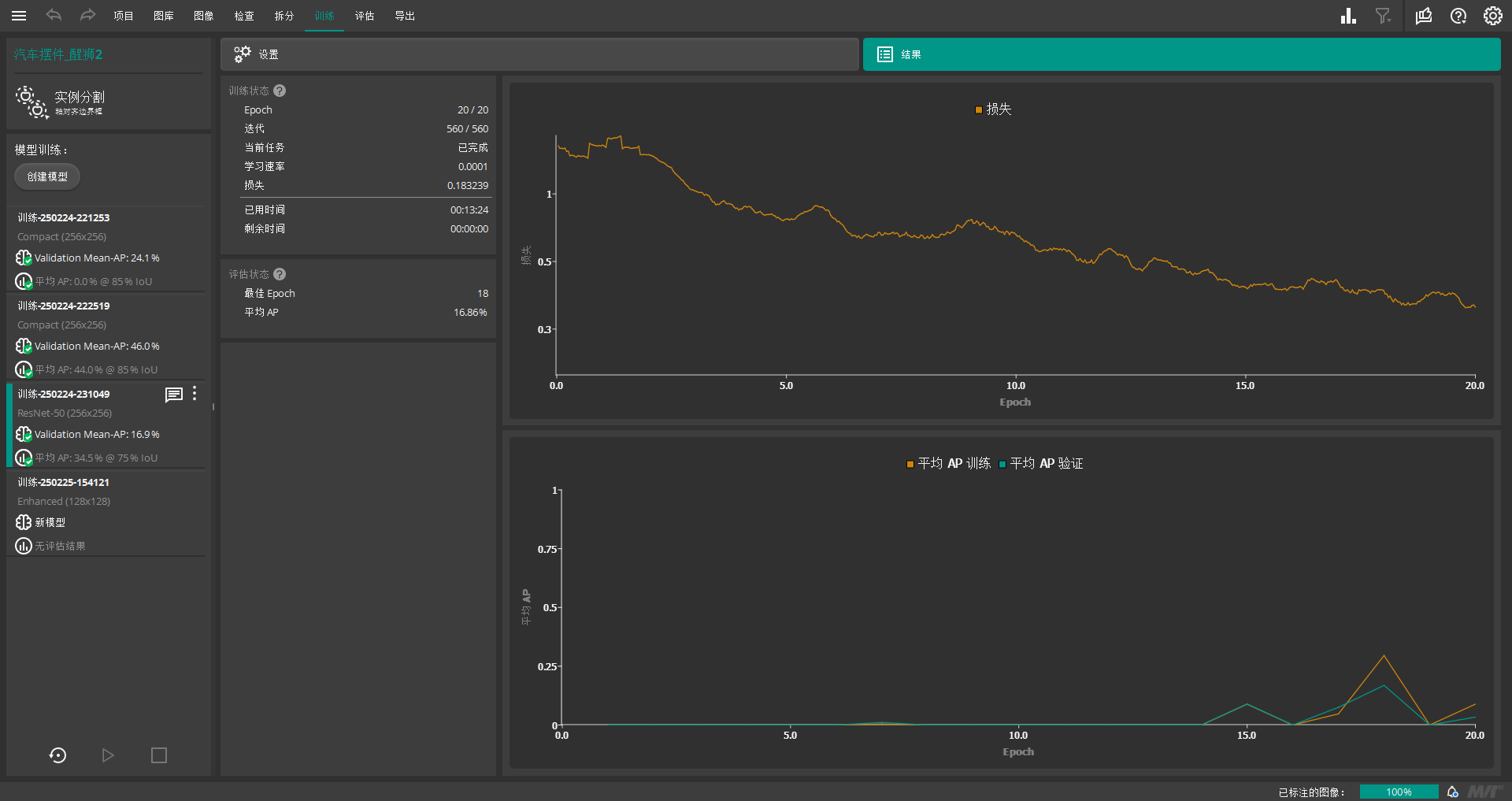The image size is (1512, 801).
Task: Open the 结果 results panel header
Action: pos(1181,54)
